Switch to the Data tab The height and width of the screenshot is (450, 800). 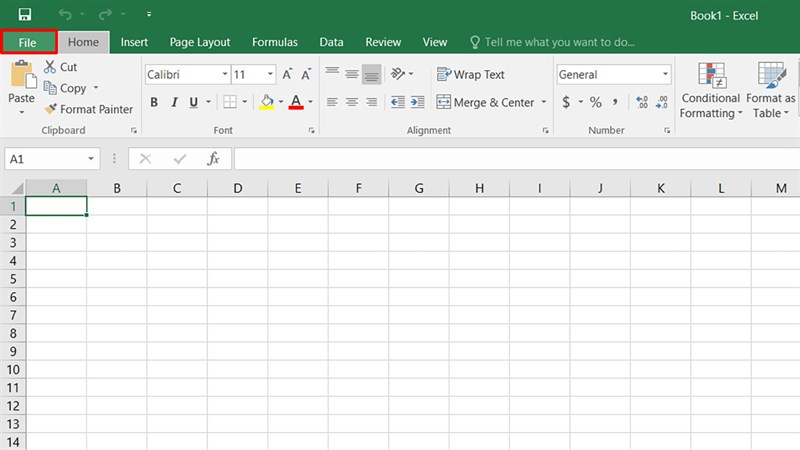pos(331,42)
